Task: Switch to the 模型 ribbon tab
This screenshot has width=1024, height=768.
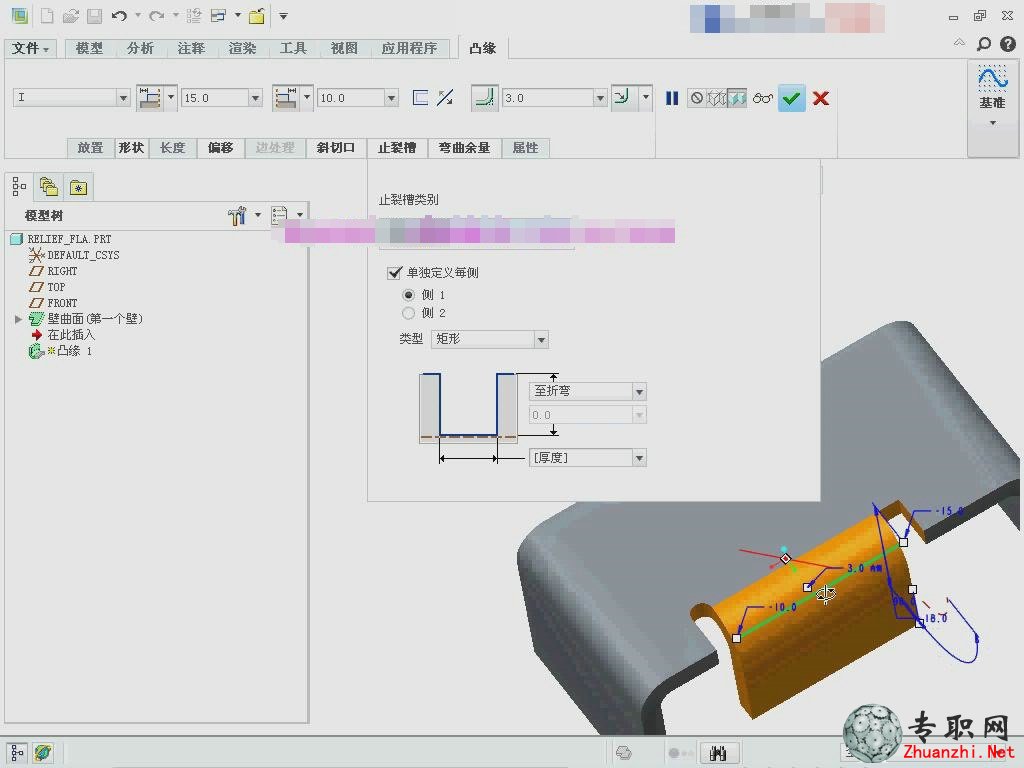Action: click(89, 48)
